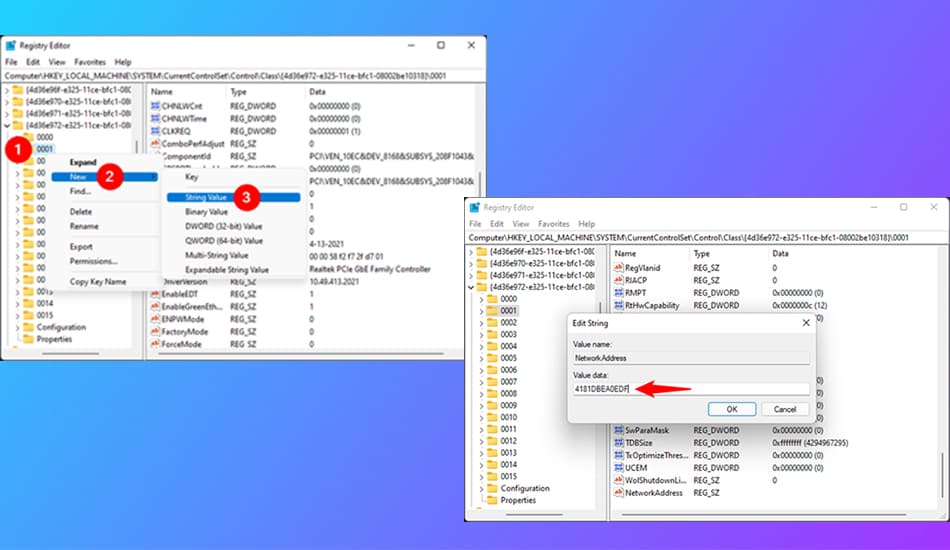The width and height of the screenshot is (950, 550).
Task: Select the 0007 key in right window tree
Action: click(x=508, y=382)
